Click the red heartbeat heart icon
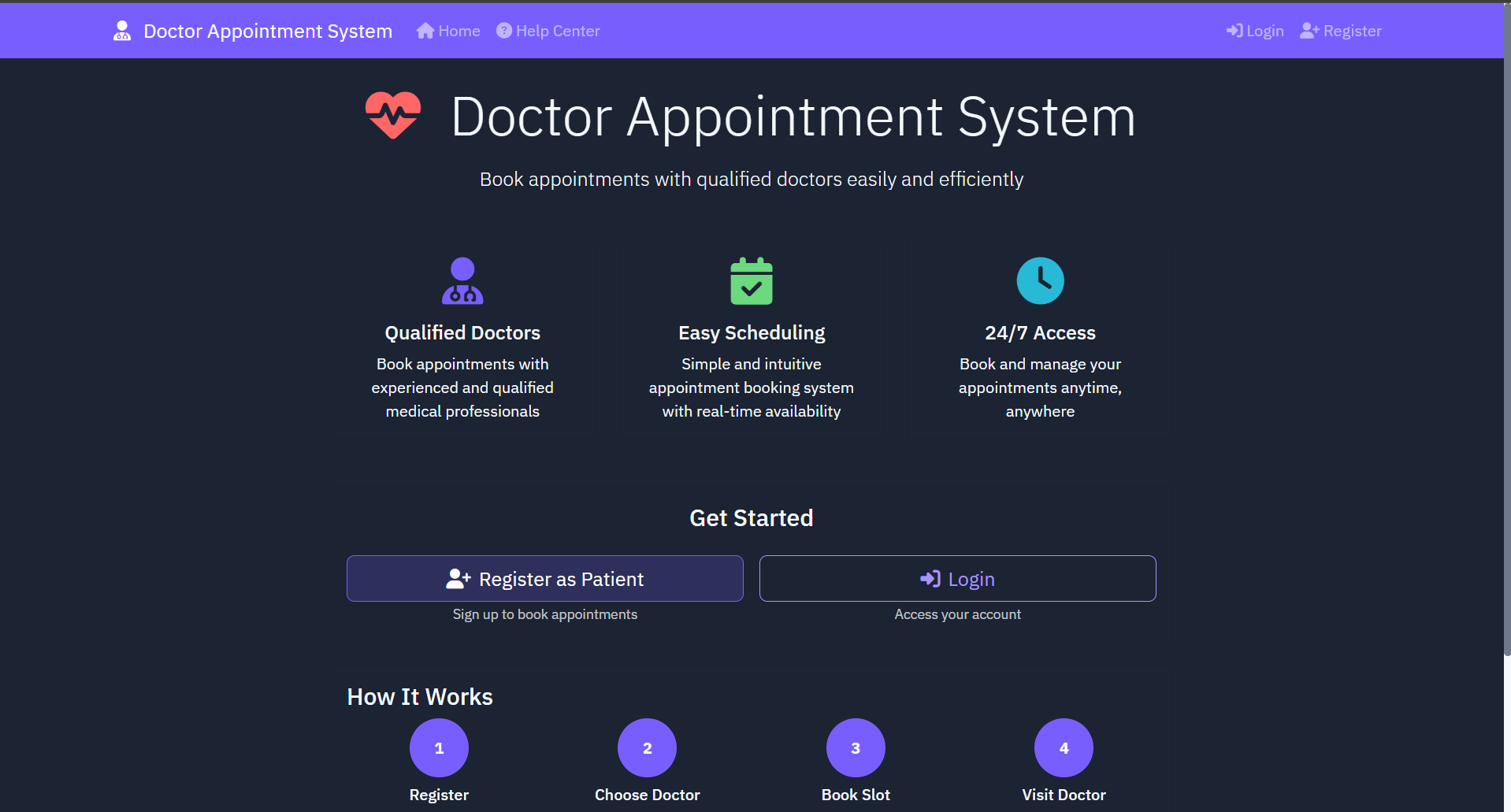 (392, 115)
